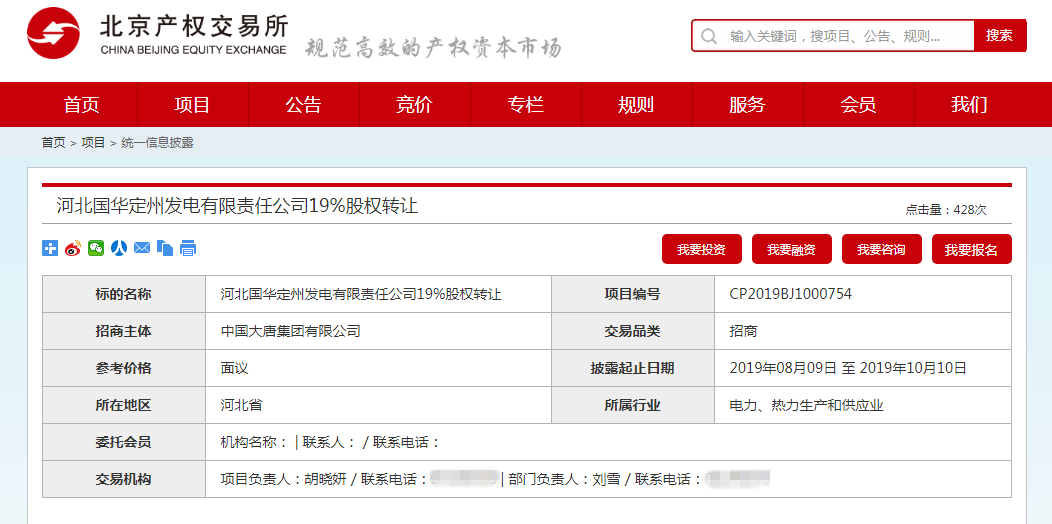This screenshot has width=1052, height=524.
Task: Click the print page icon
Action: coord(188,248)
